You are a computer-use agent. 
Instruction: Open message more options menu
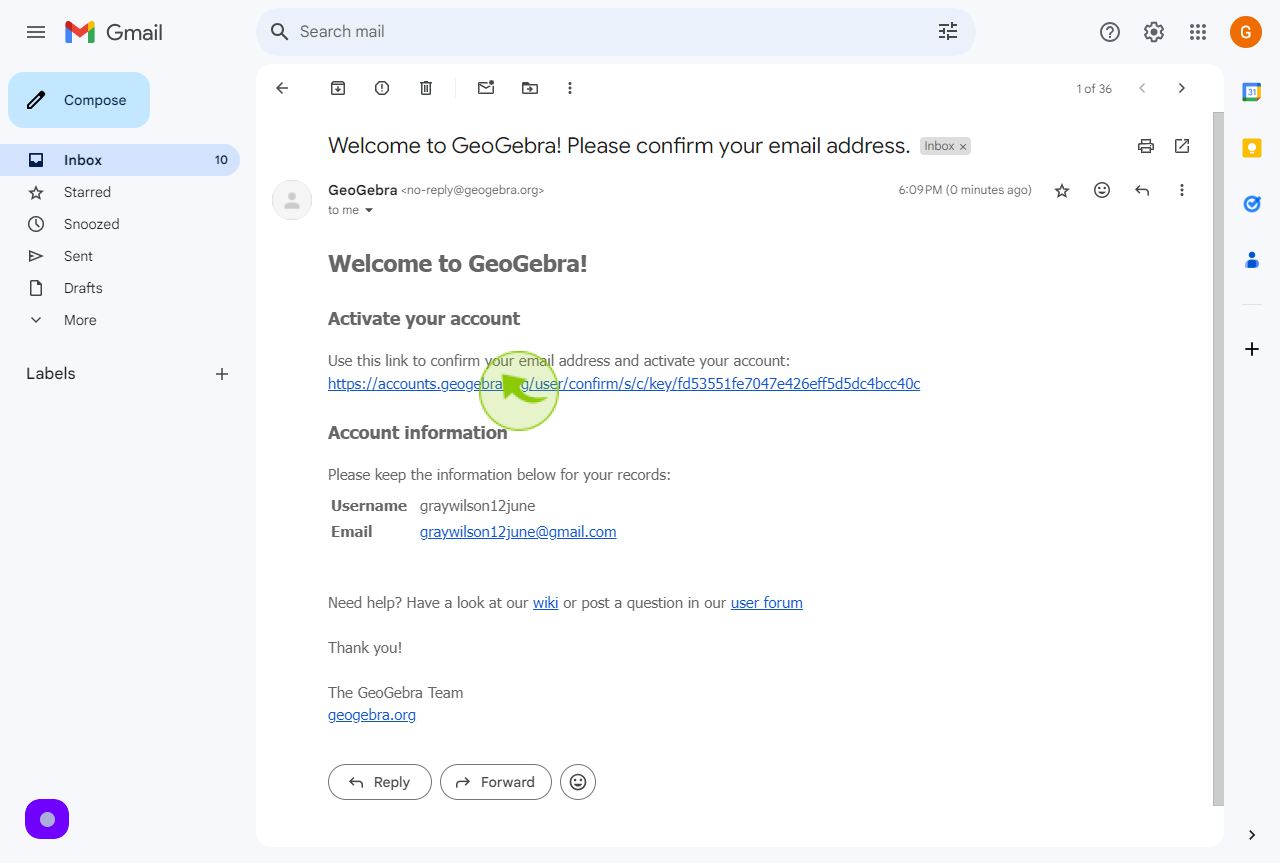tap(1182, 190)
